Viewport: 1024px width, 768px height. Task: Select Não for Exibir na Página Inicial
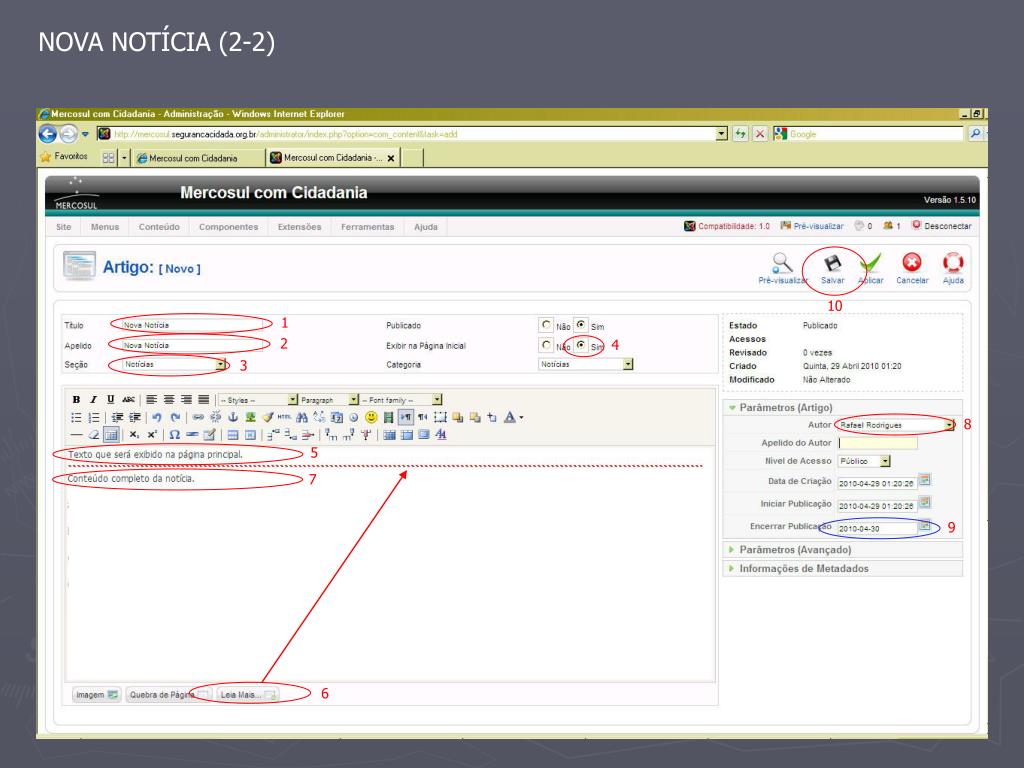click(546, 344)
